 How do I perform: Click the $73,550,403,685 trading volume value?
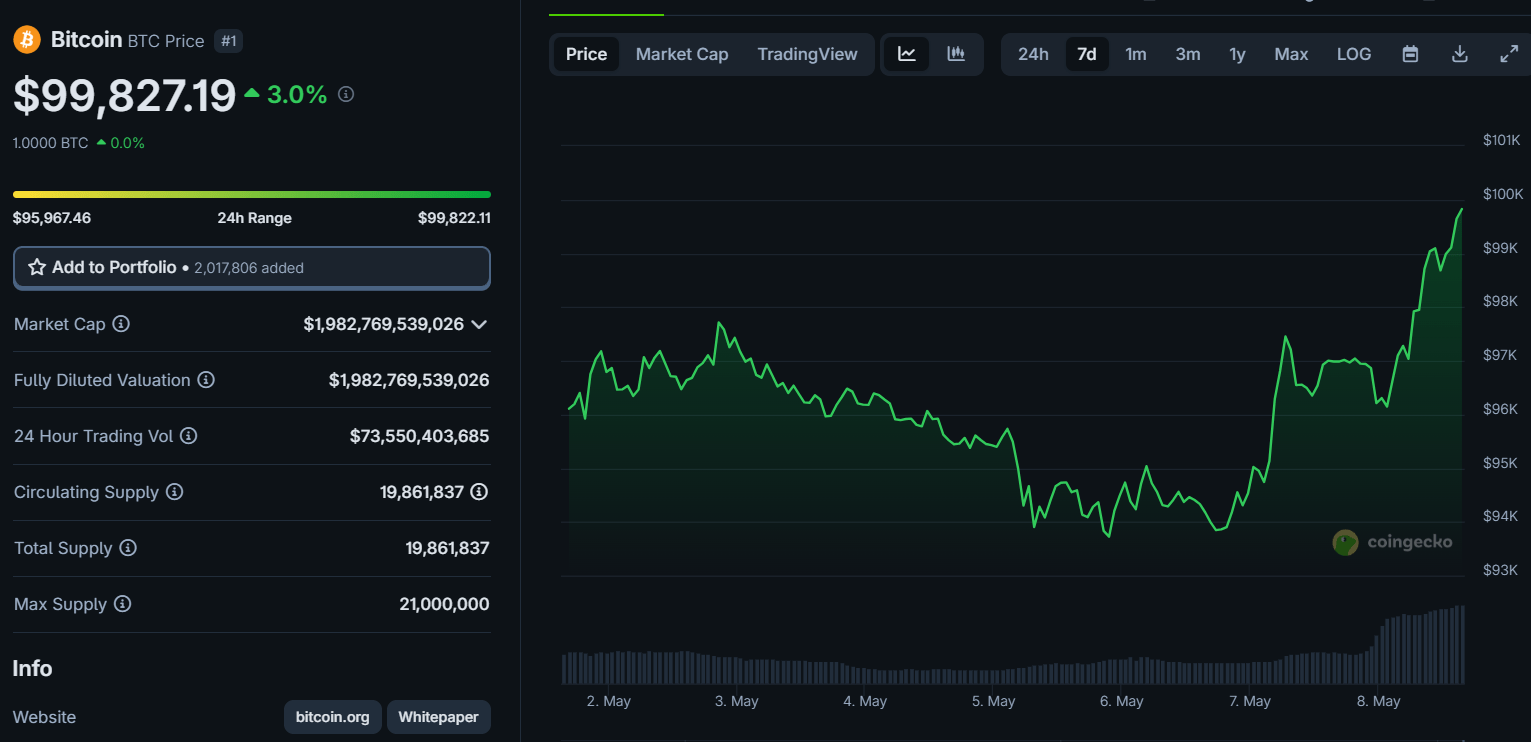(419, 436)
